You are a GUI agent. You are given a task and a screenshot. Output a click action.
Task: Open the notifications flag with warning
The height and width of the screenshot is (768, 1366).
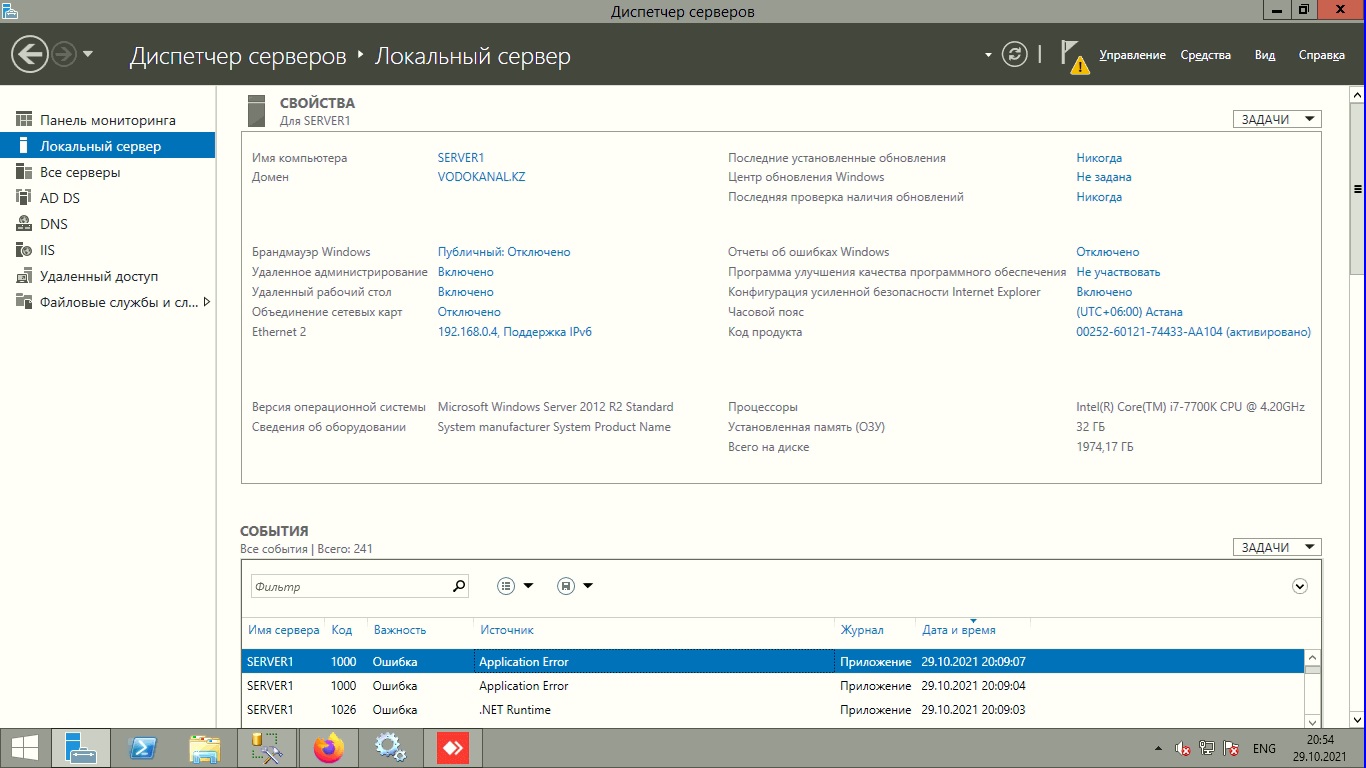pyautogui.click(x=1074, y=56)
